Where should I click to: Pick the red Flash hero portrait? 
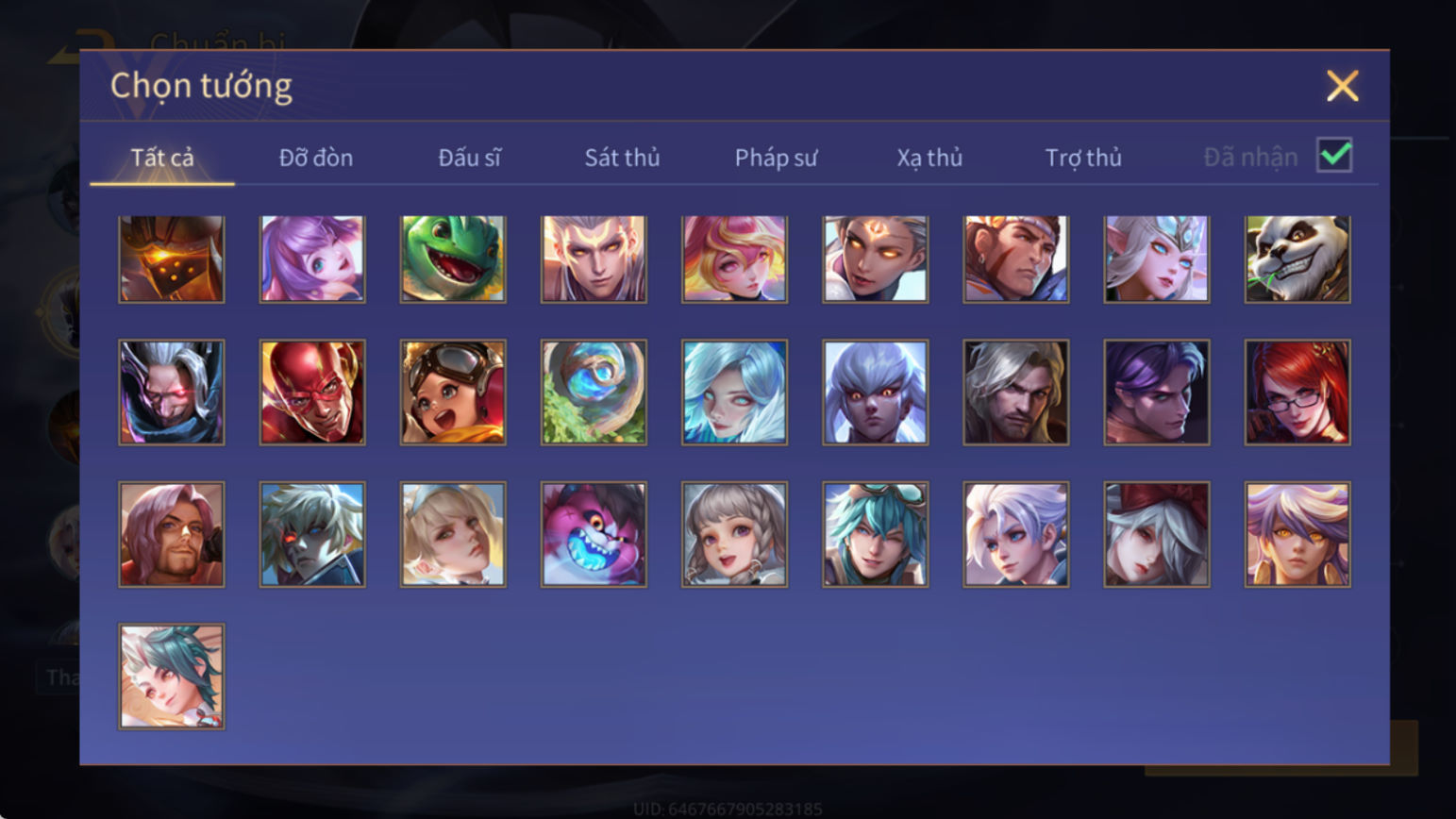point(312,393)
